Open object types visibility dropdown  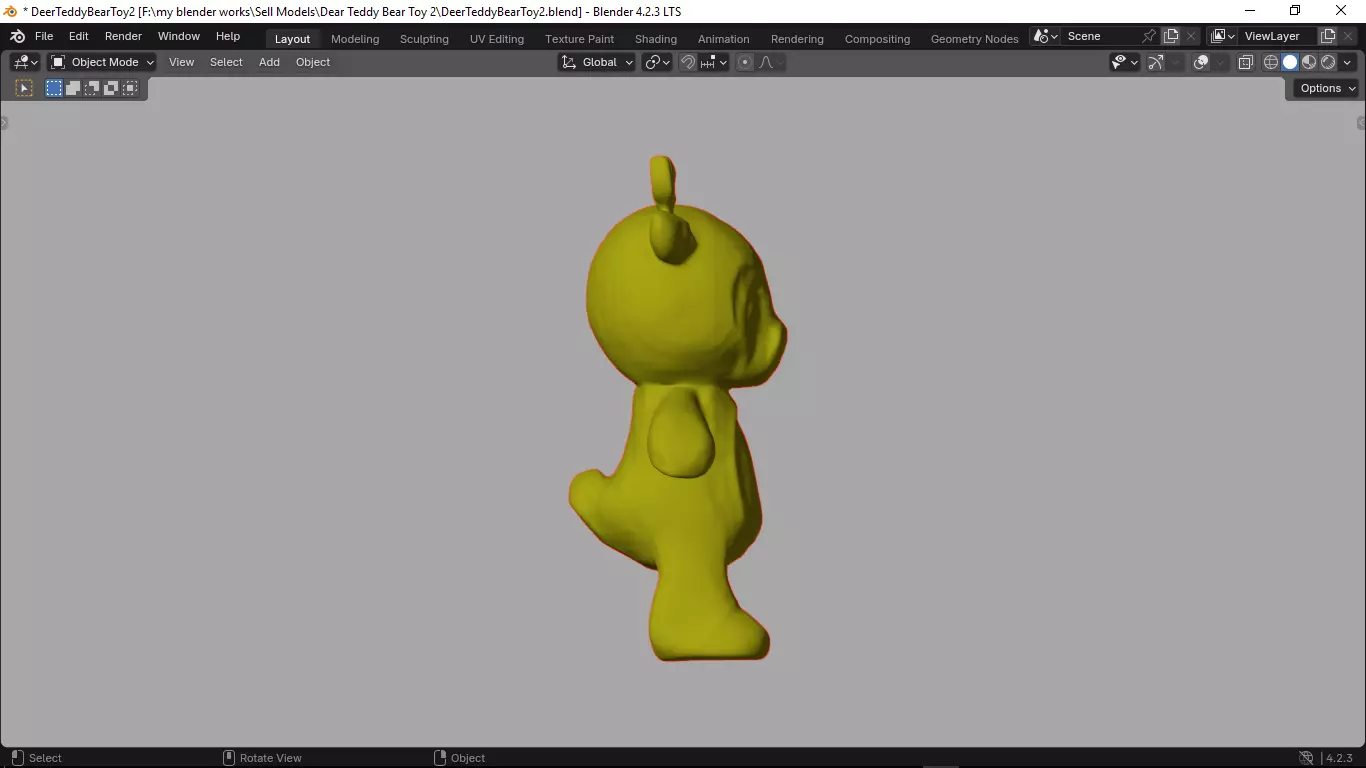(1125, 62)
